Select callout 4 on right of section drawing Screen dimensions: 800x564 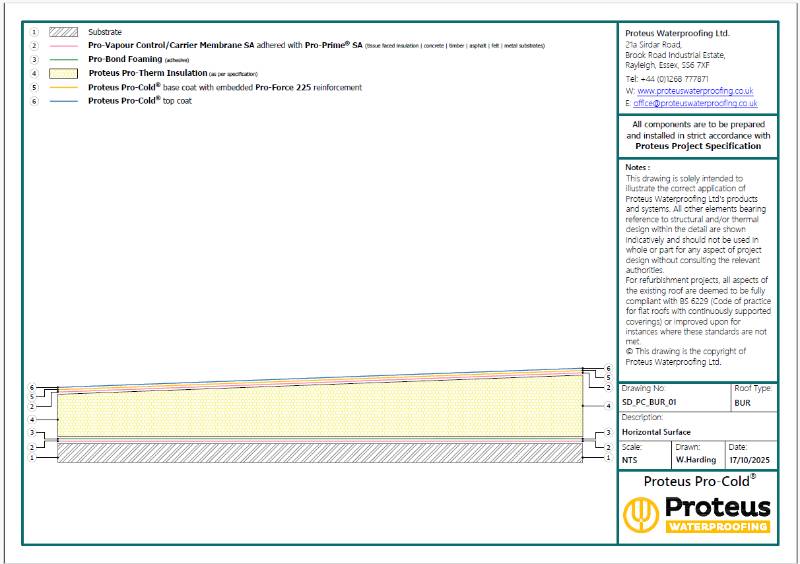[608, 406]
